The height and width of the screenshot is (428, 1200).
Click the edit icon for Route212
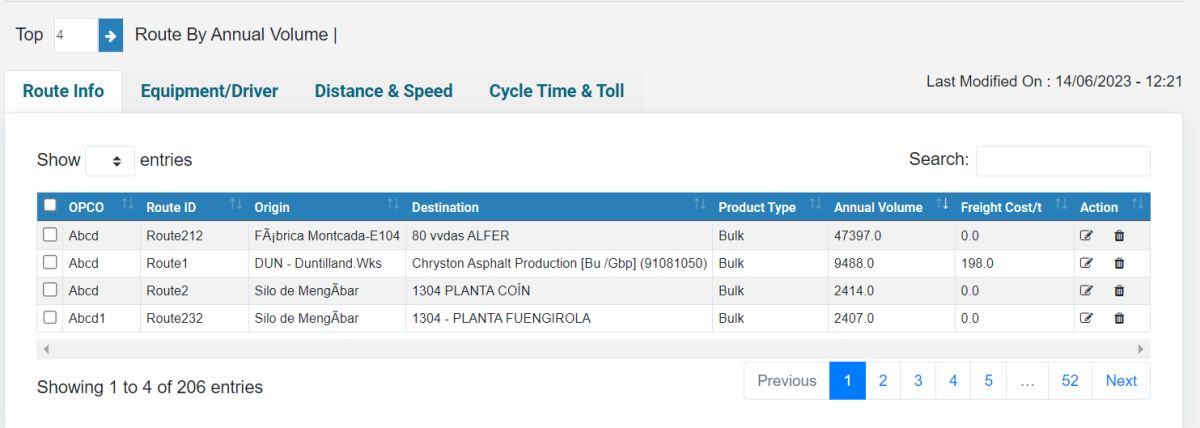(1087, 236)
